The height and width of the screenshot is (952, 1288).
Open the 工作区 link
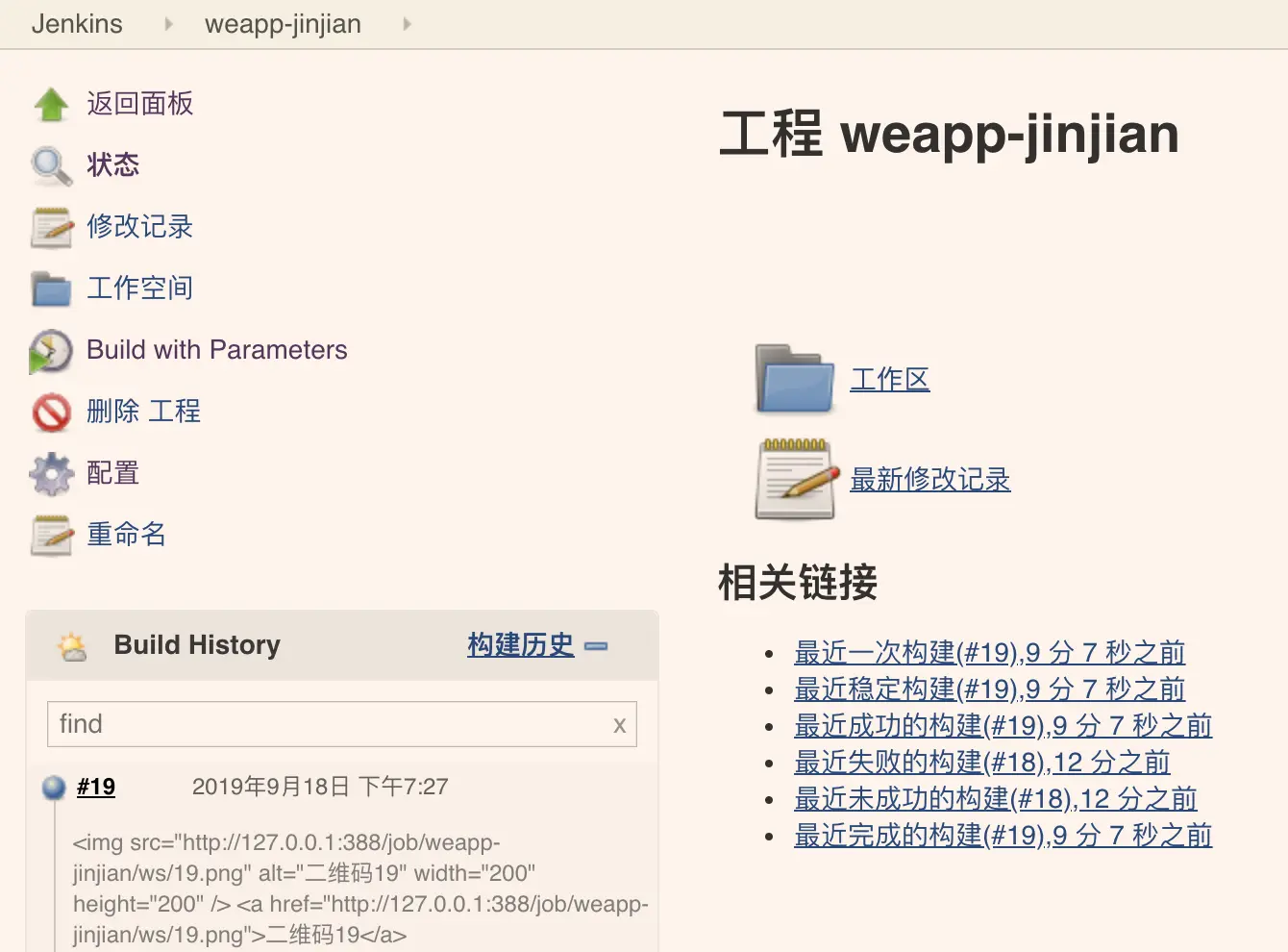[890, 379]
